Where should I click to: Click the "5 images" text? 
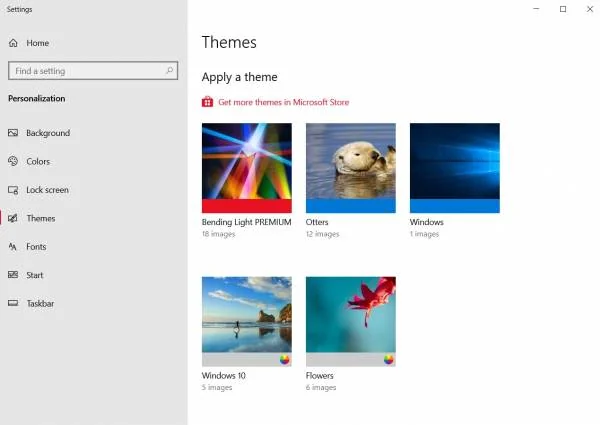(x=217, y=387)
